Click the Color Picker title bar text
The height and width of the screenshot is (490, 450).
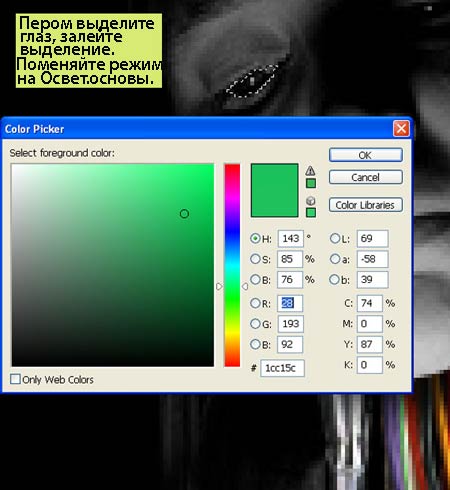tap(34, 129)
